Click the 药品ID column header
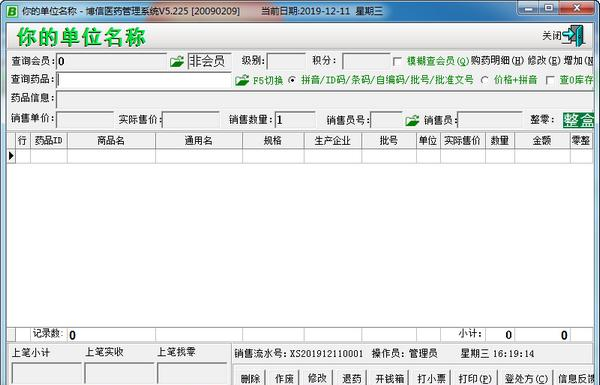The image size is (600, 385). coord(49,141)
